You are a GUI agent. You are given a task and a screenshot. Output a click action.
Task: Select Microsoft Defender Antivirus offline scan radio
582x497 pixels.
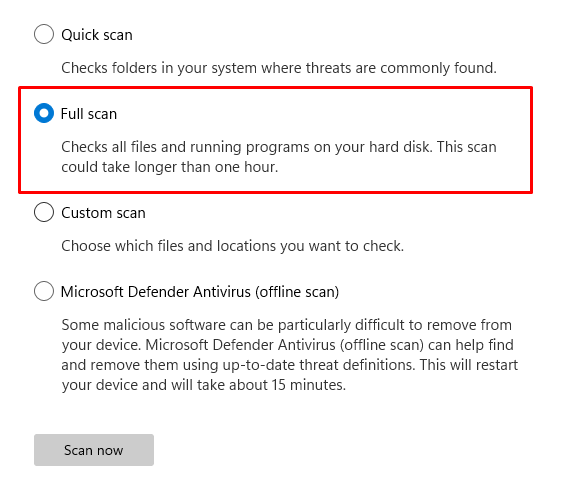tap(44, 291)
